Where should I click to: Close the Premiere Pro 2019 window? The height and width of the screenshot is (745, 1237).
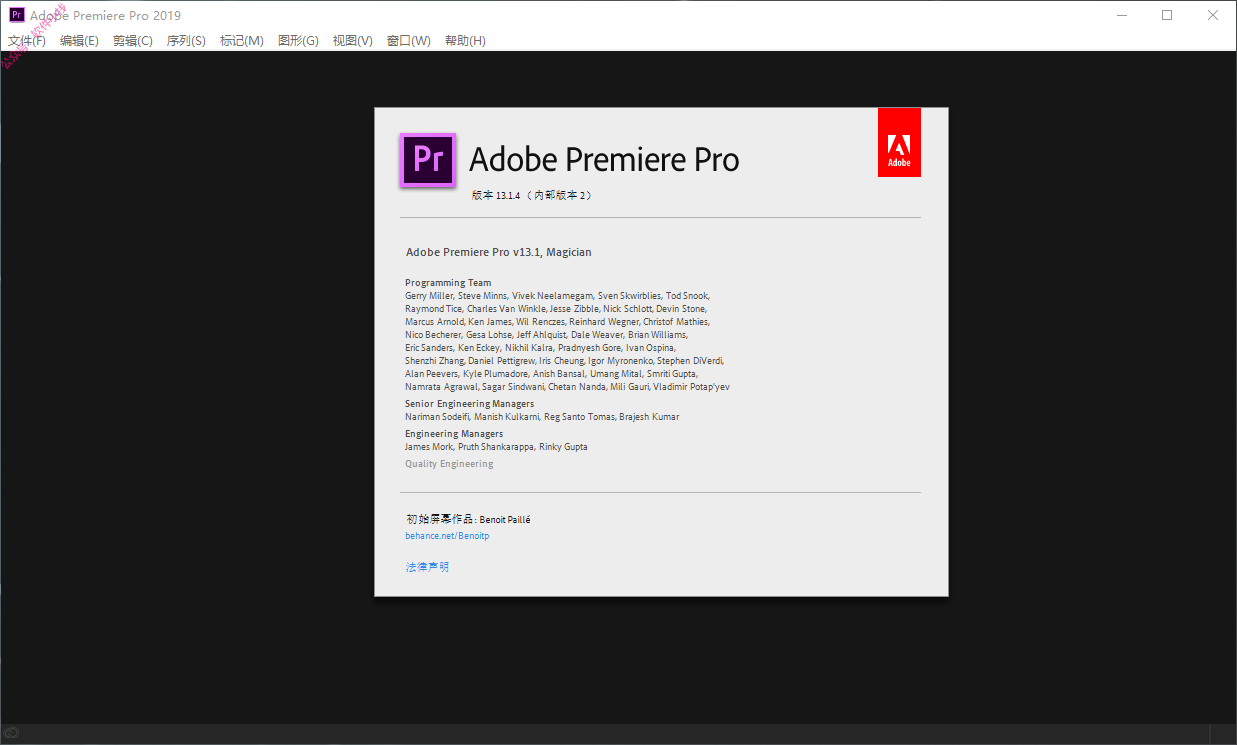point(1213,15)
